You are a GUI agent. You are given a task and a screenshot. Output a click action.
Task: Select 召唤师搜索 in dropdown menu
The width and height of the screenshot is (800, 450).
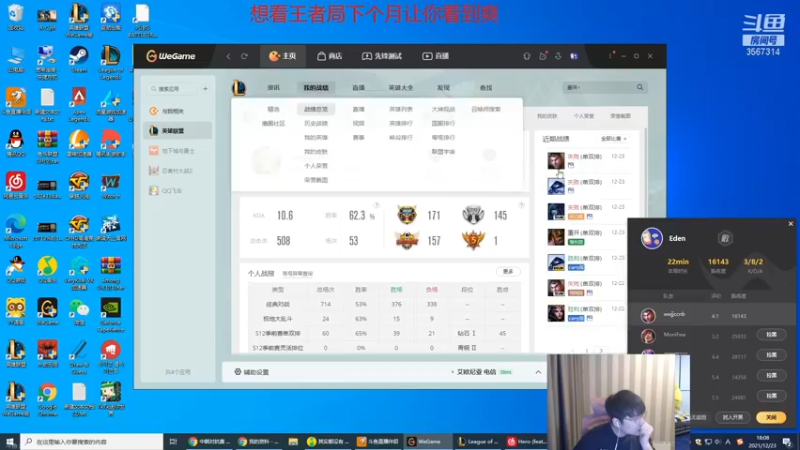486,109
